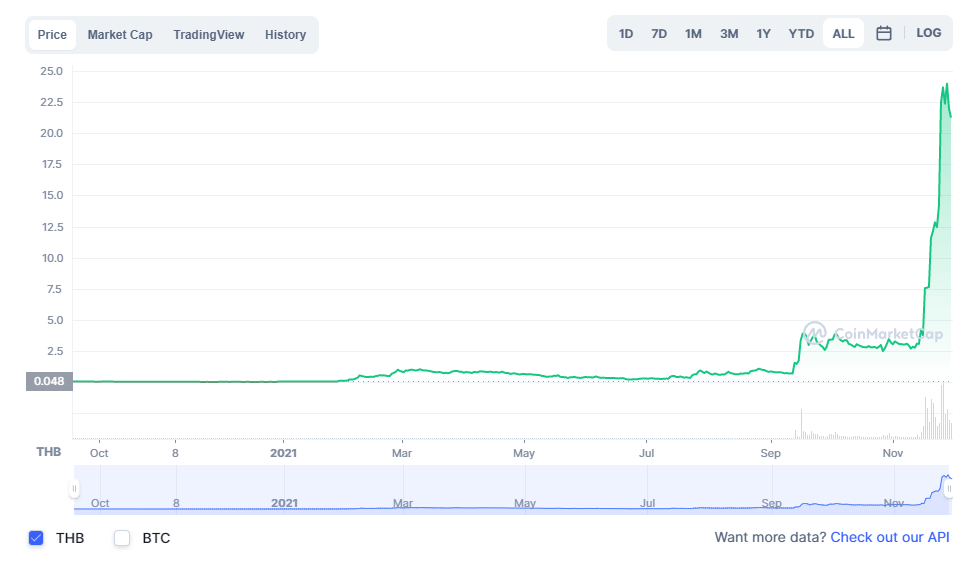
Task: Open the Check out our API link
Action: (x=890, y=538)
